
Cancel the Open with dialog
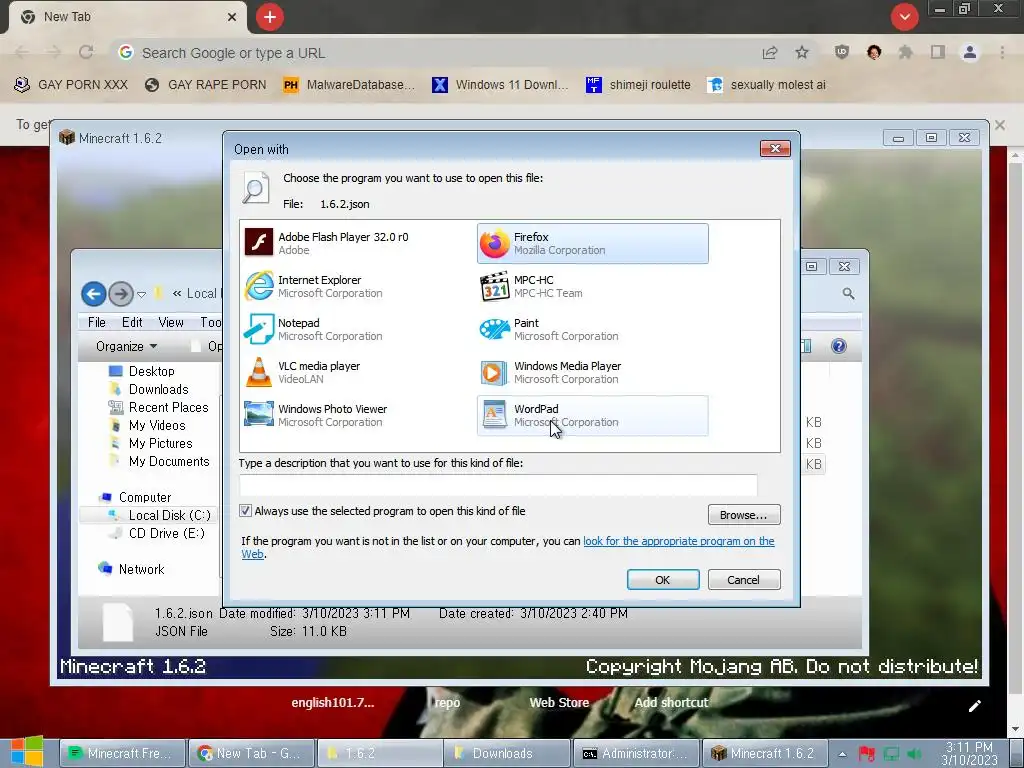(744, 580)
